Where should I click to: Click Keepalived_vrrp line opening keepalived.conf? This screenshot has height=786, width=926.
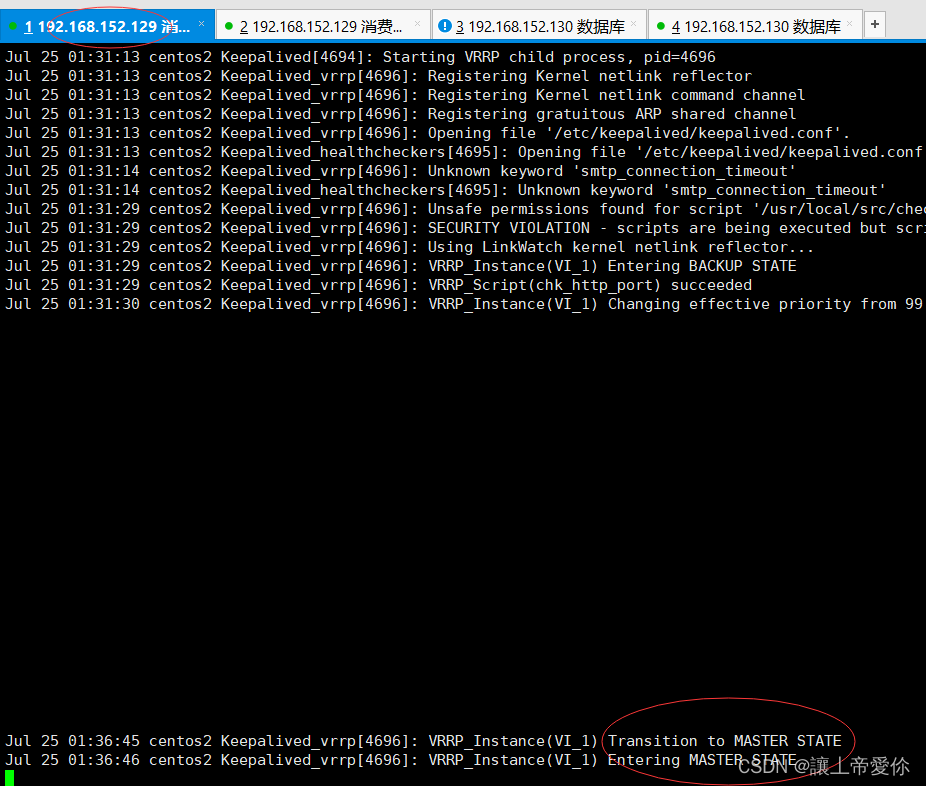(x=428, y=133)
